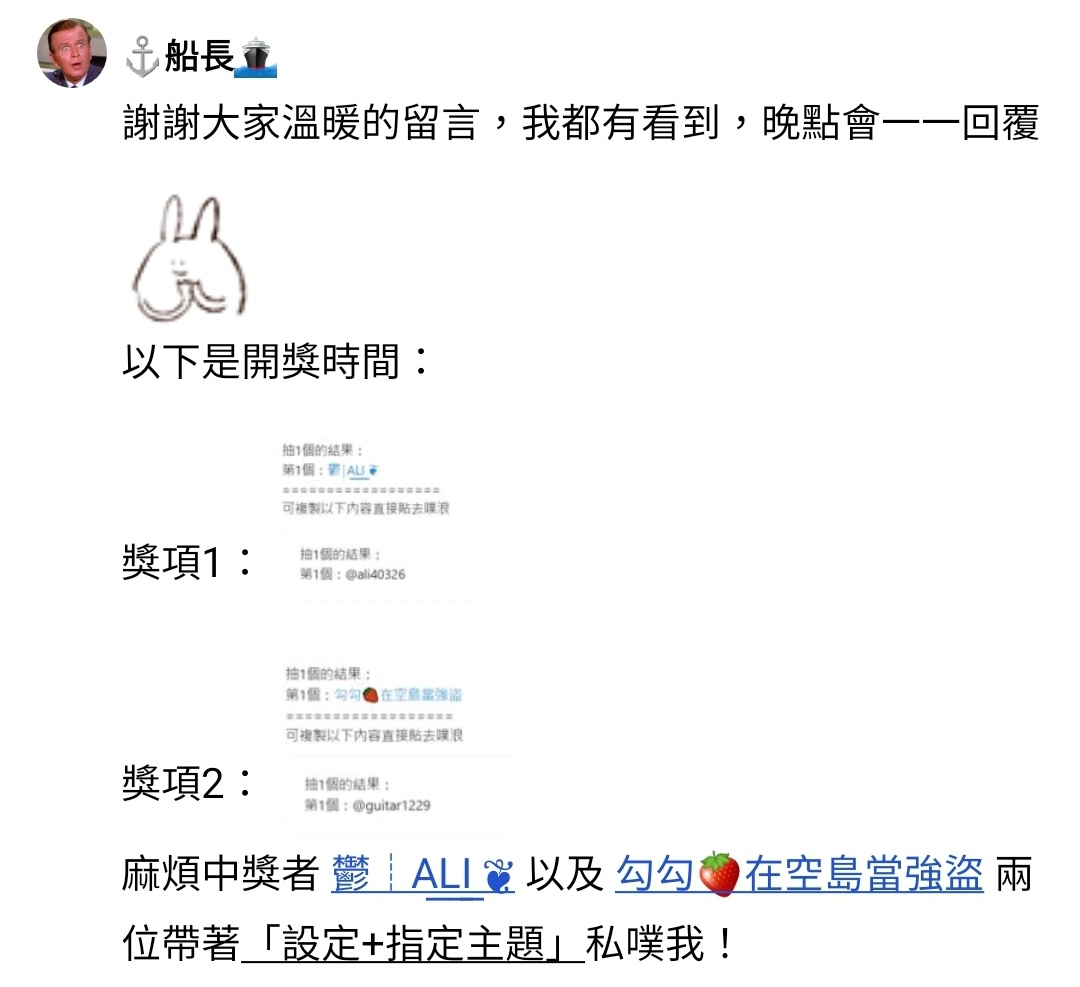Open the poster's profile avatar photo

[72, 53]
